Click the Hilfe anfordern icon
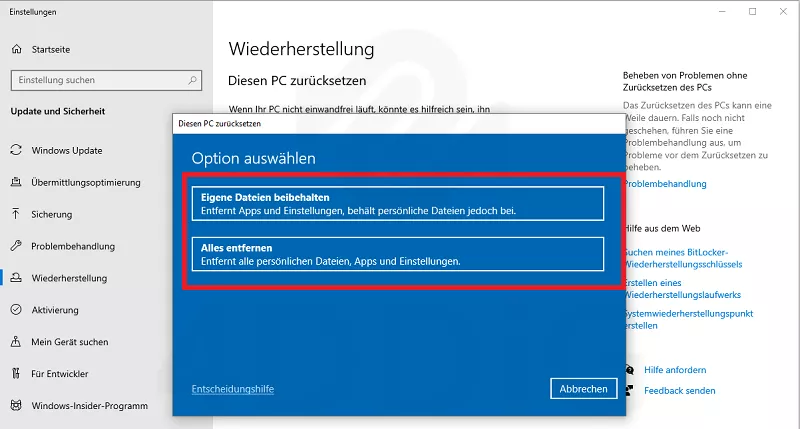Viewport: 800px width, 429px height. (628, 370)
